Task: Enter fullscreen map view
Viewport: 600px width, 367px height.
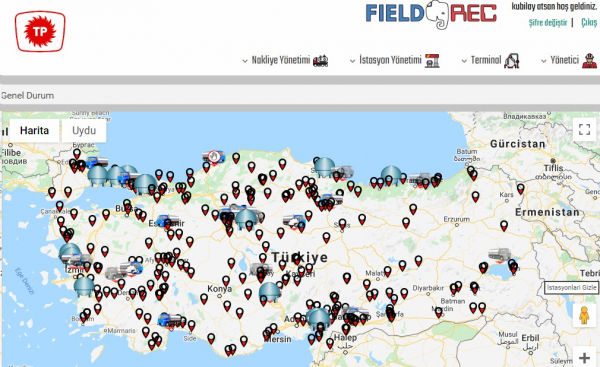Action: tap(584, 129)
